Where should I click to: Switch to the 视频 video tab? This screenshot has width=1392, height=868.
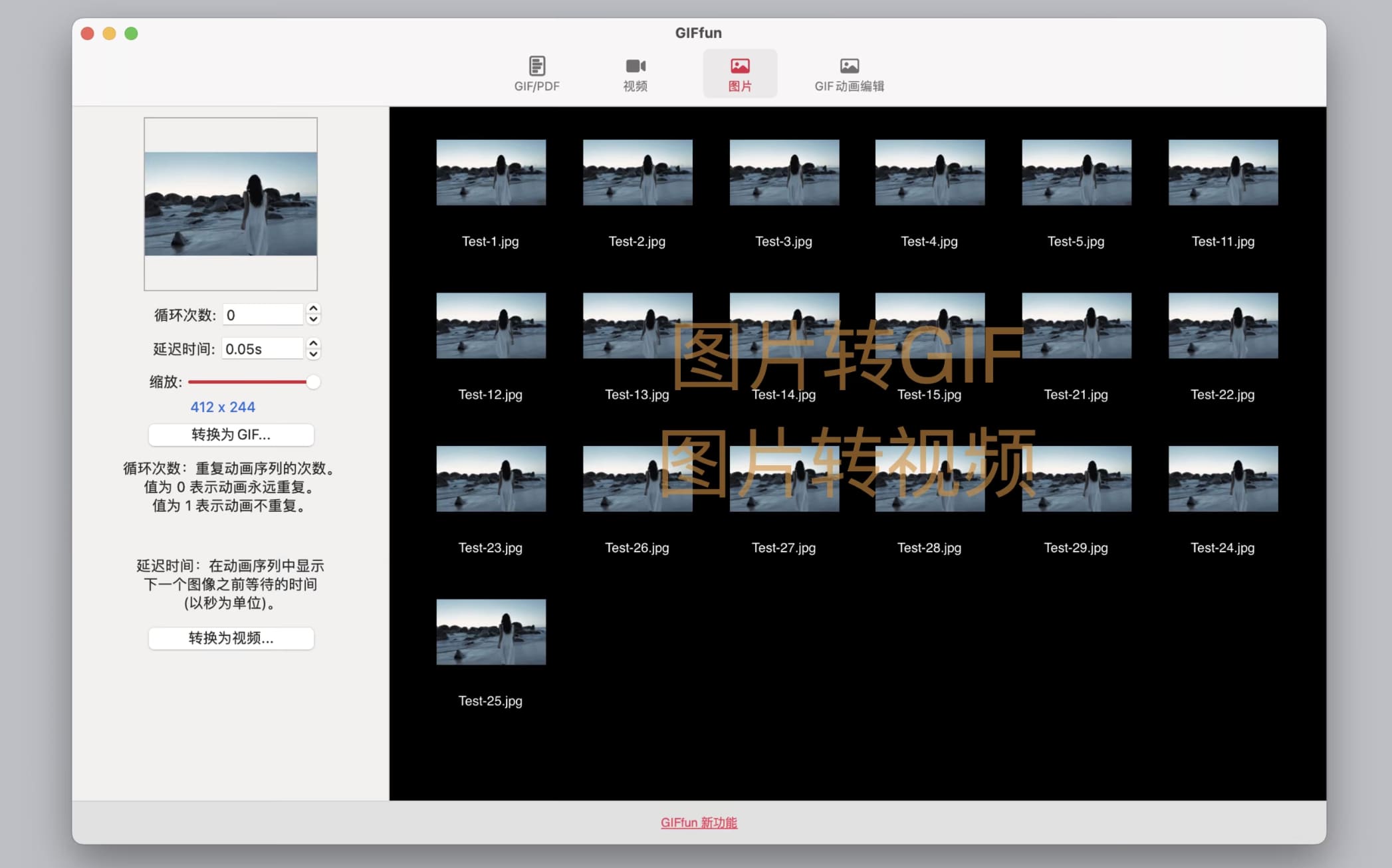tap(635, 73)
